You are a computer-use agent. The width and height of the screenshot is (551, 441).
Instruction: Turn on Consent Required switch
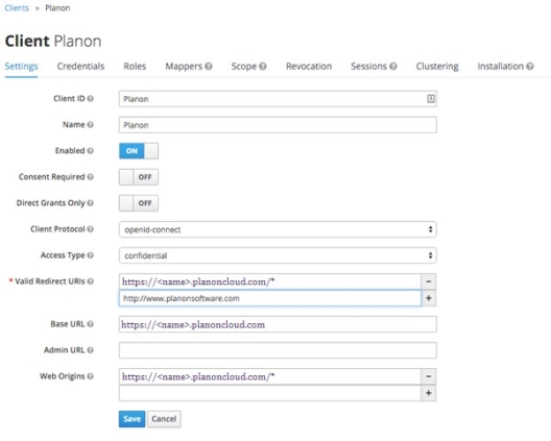tap(139, 177)
